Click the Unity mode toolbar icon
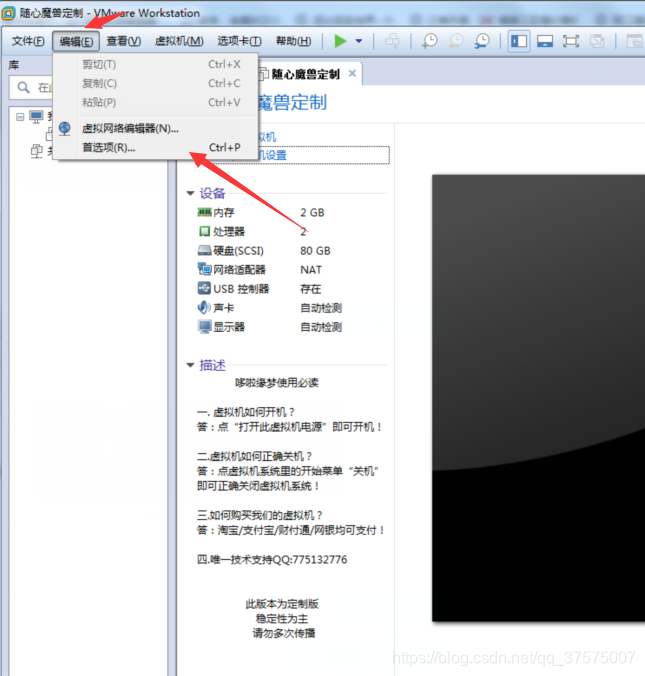The height and width of the screenshot is (676, 645). 597,41
